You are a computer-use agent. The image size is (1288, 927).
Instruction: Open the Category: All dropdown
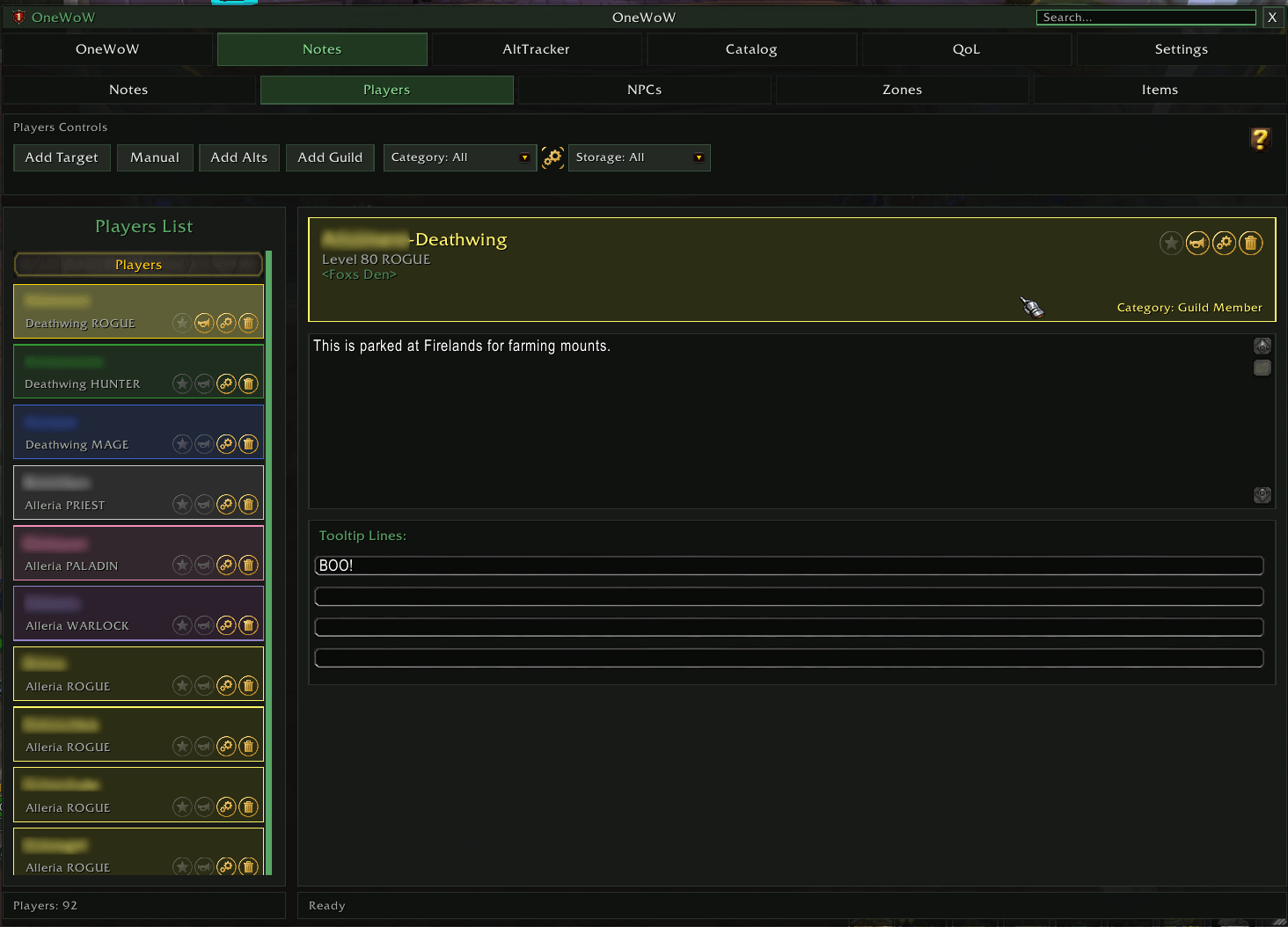pos(460,157)
